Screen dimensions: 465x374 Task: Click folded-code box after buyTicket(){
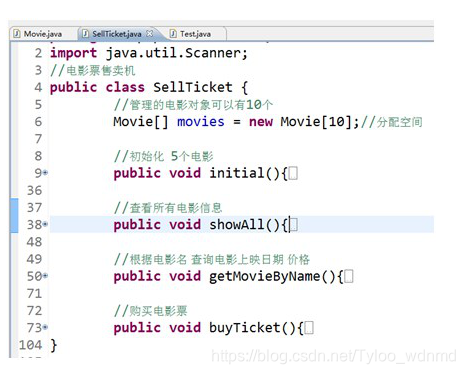click(x=309, y=328)
